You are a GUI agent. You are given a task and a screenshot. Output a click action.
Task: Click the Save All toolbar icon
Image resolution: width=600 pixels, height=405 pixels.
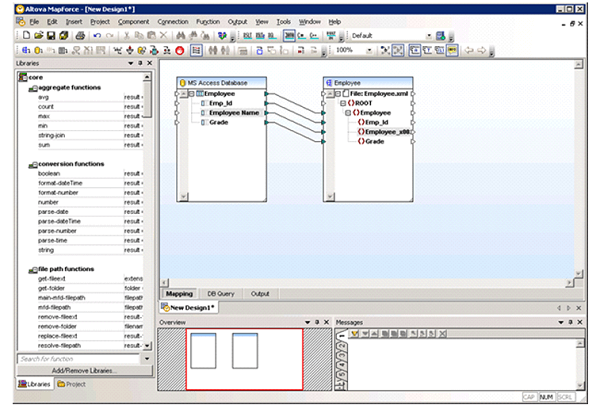[64, 36]
